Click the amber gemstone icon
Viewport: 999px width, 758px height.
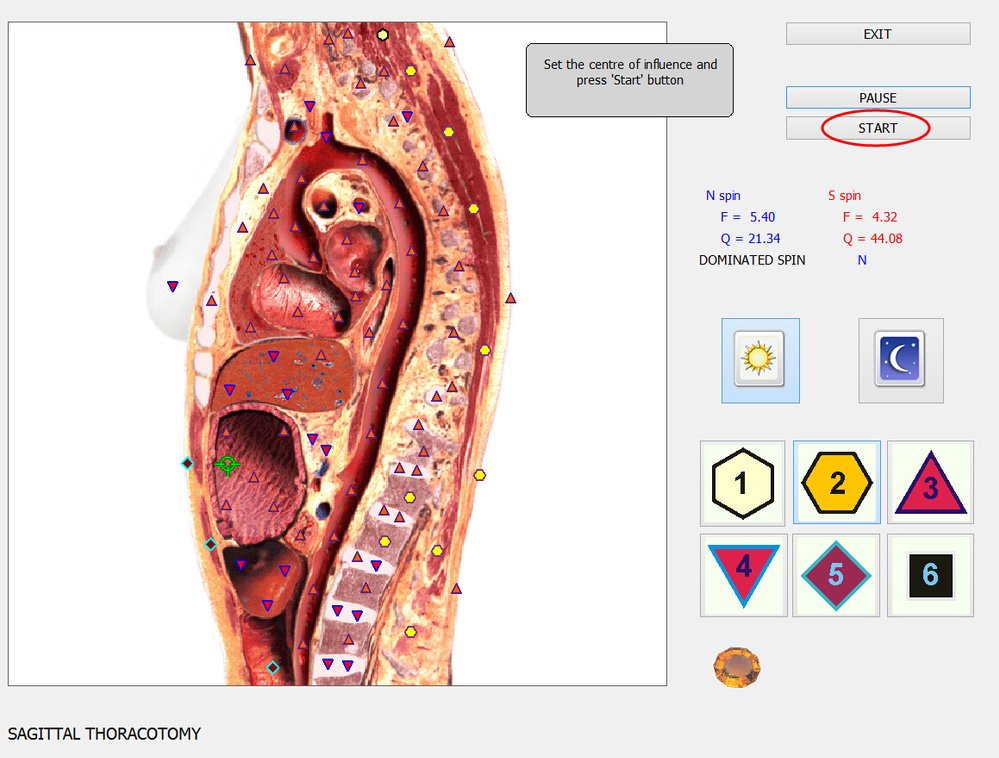[737, 667]
